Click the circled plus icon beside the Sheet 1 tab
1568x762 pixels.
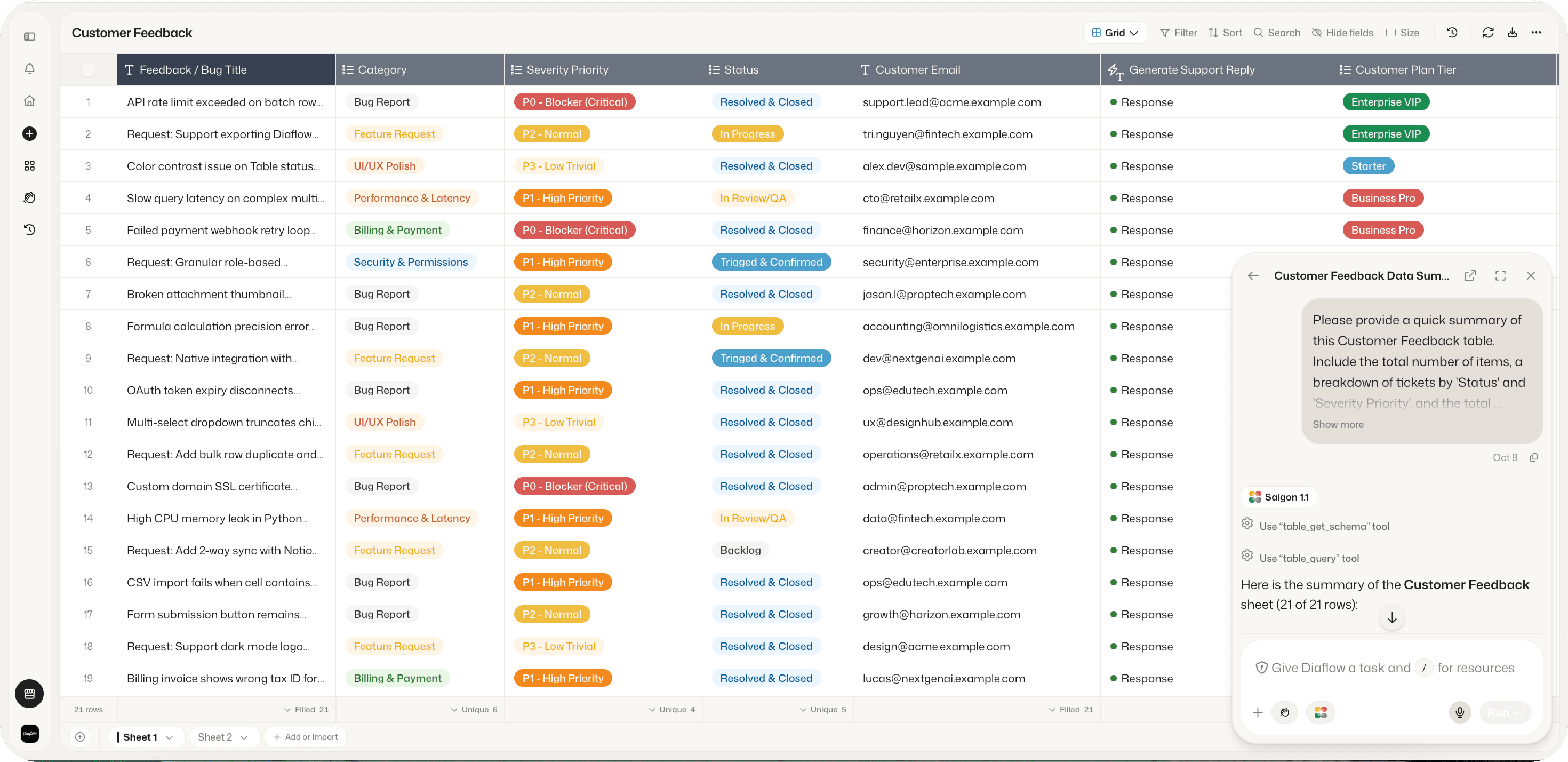[x=80, y=737]
